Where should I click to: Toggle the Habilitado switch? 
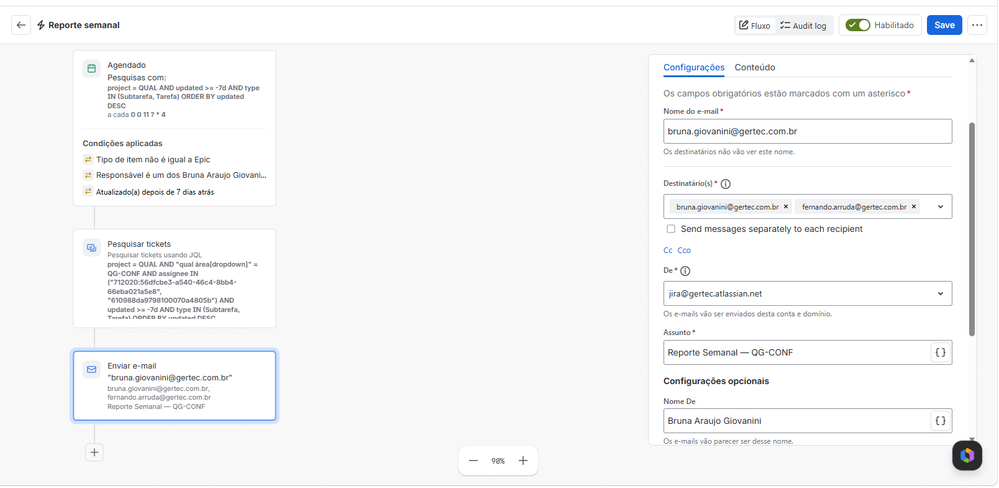[x=858, y=25]
